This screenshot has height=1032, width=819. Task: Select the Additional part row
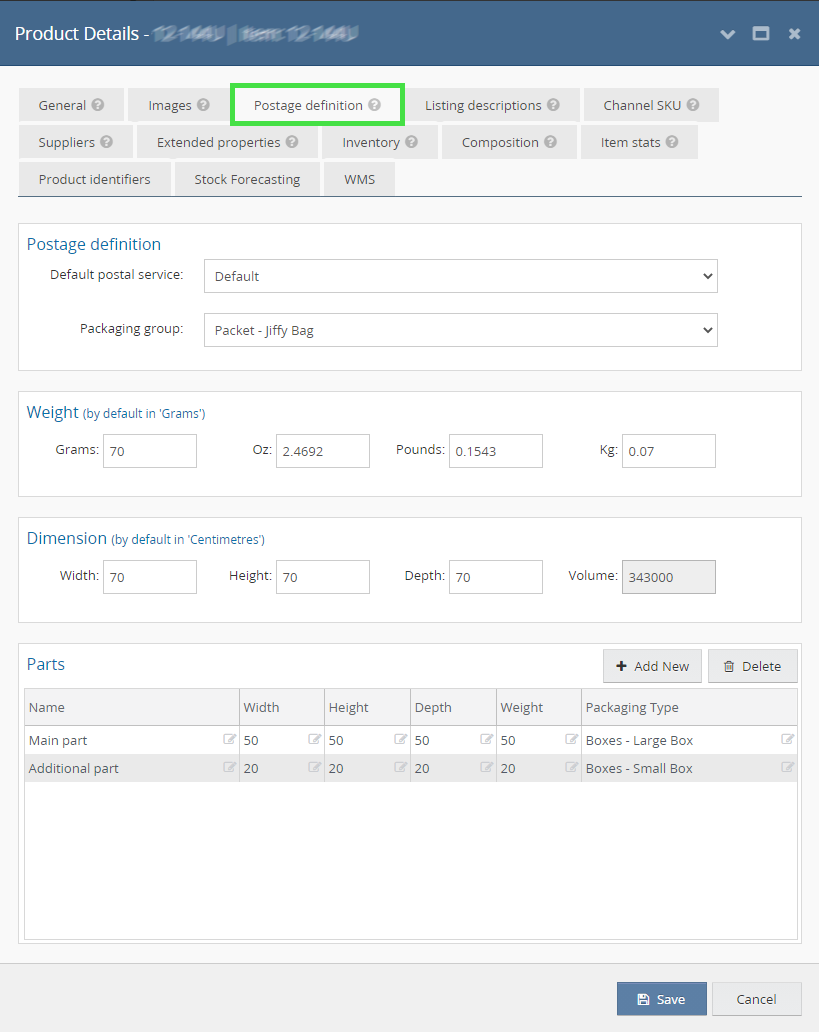click(x=120, y=768)
